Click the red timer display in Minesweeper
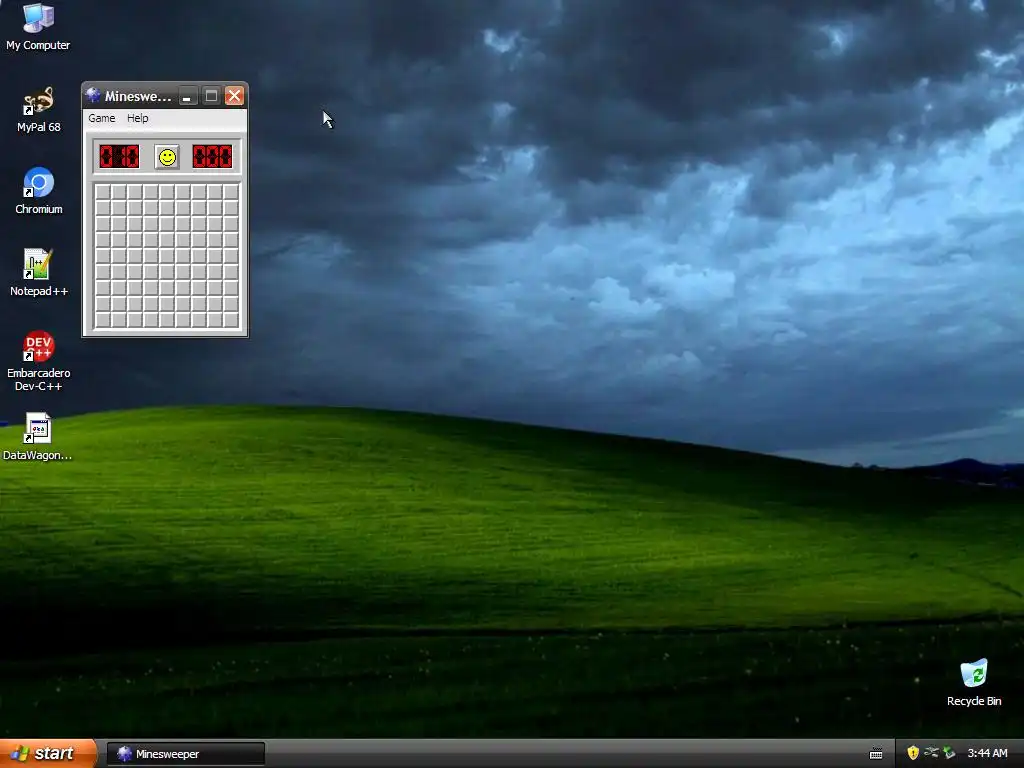The height and width of the screenshot is (768, 1024). 212,157
